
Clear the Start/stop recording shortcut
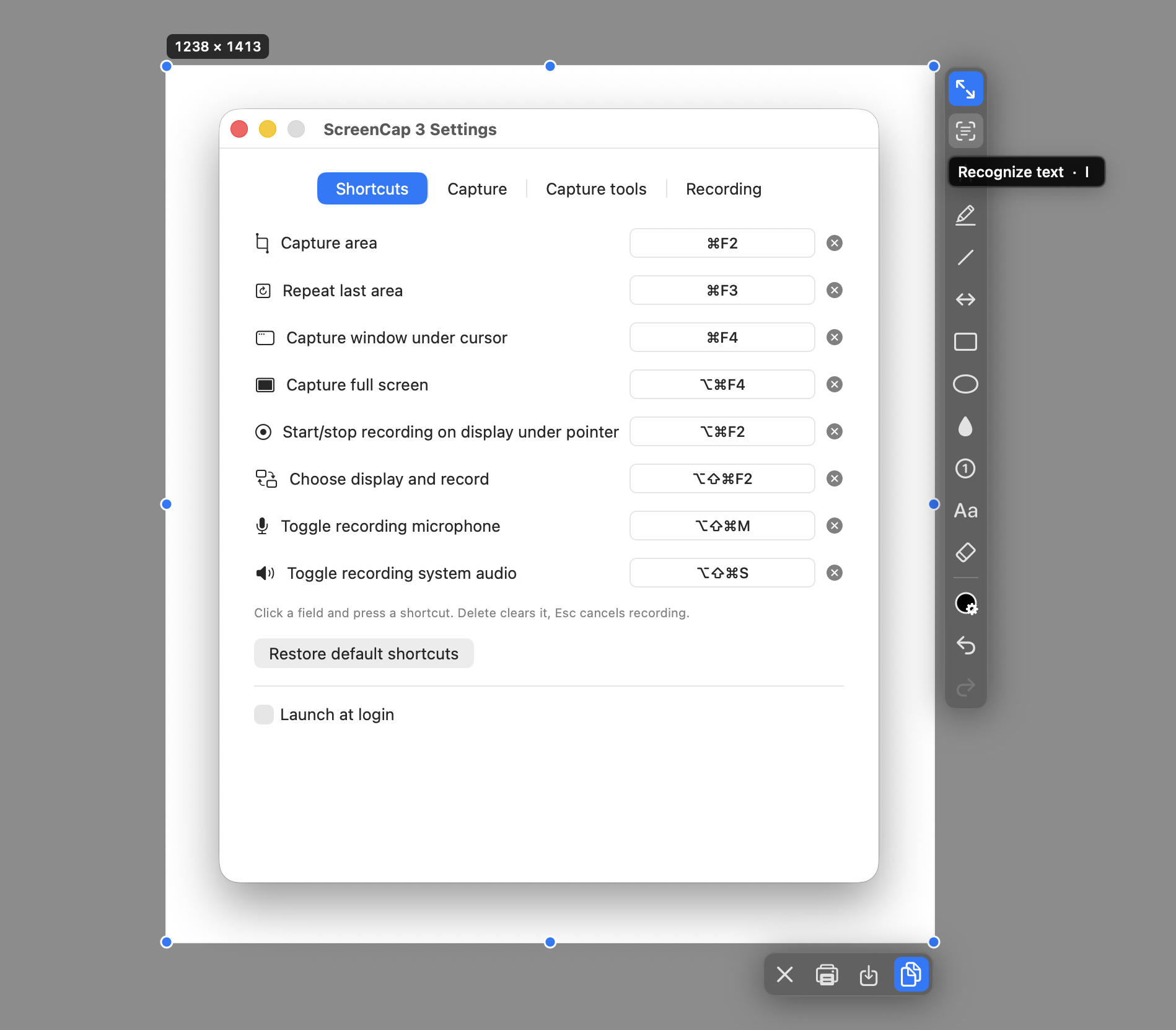coord(835,431)
